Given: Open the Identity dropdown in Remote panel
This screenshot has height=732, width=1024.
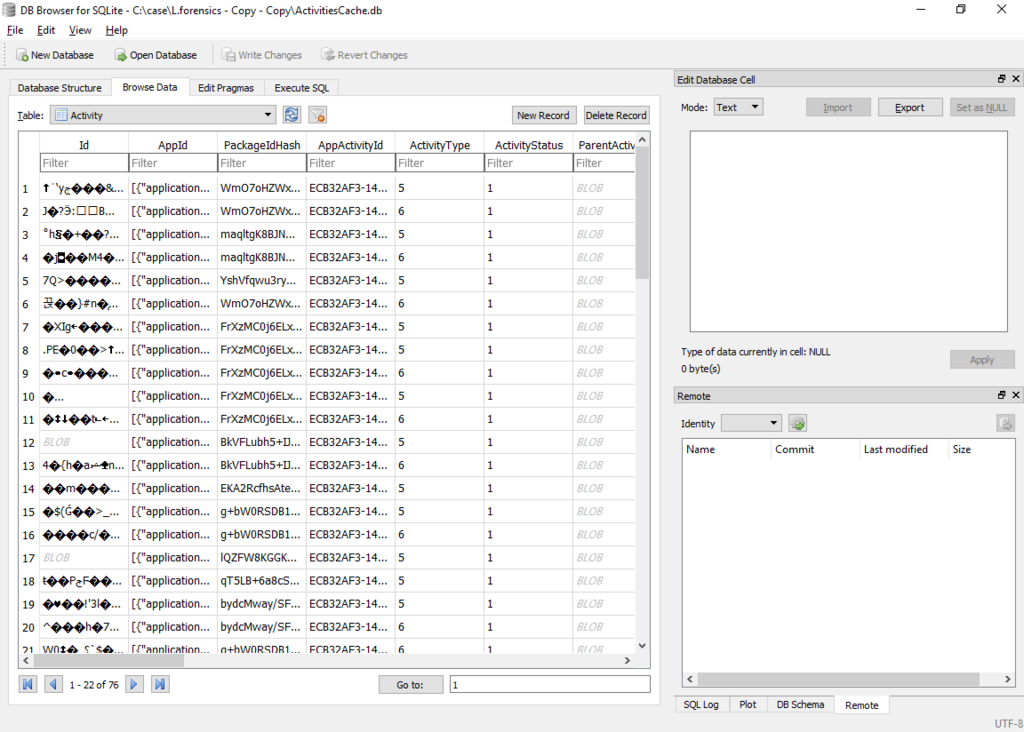Looking at the screenshot, I should (x=751, y=423).
